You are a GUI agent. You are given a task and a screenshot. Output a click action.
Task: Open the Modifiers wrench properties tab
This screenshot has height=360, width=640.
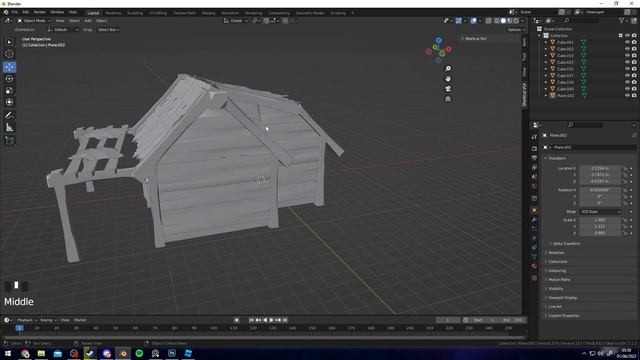534,220
